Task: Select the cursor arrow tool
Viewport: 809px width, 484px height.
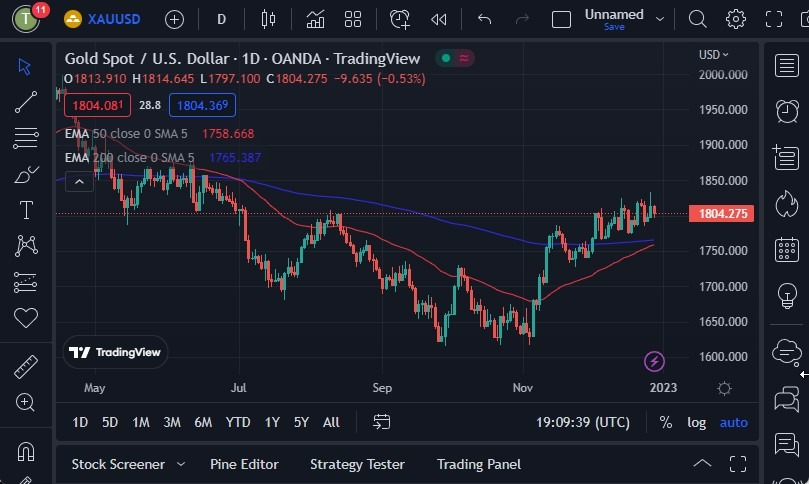Action: pos(25,67)
